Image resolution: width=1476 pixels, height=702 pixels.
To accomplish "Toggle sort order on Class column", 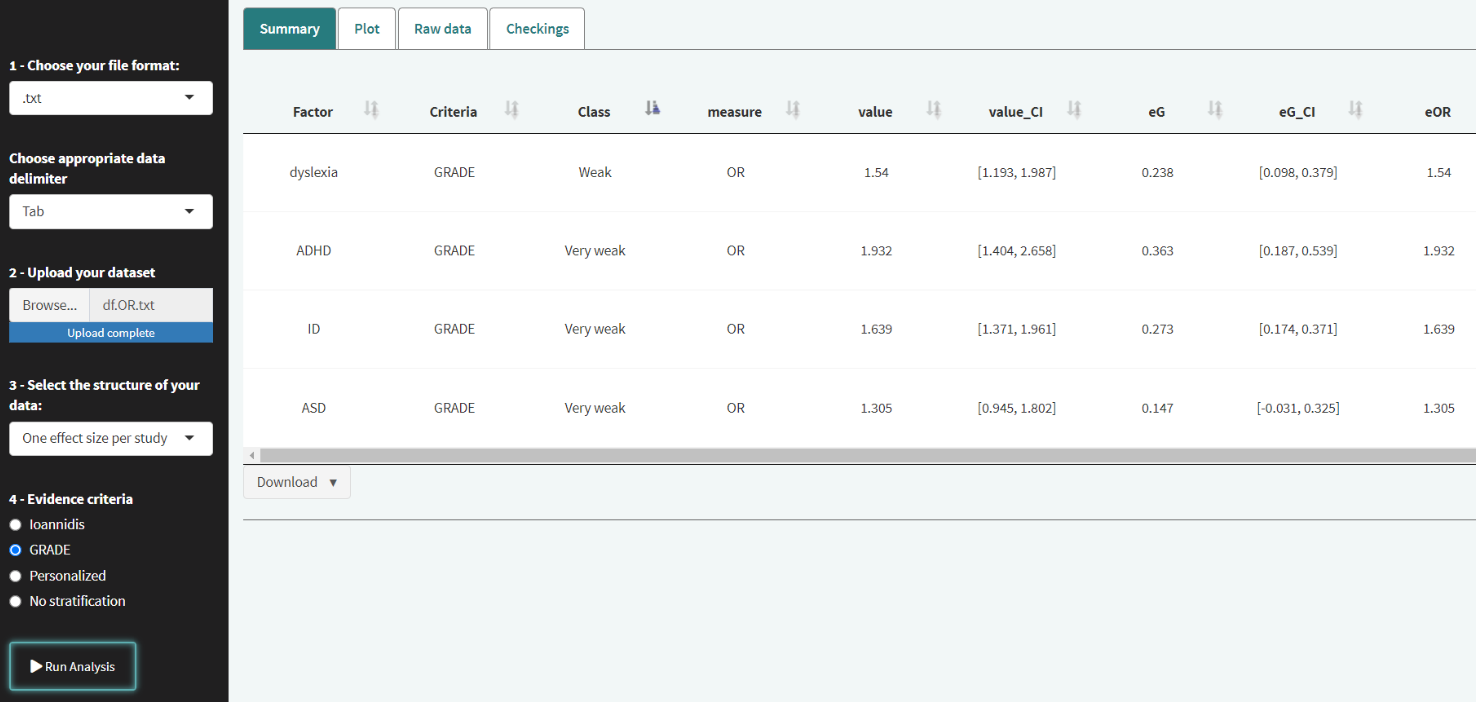I will click(x=652, y=110).
